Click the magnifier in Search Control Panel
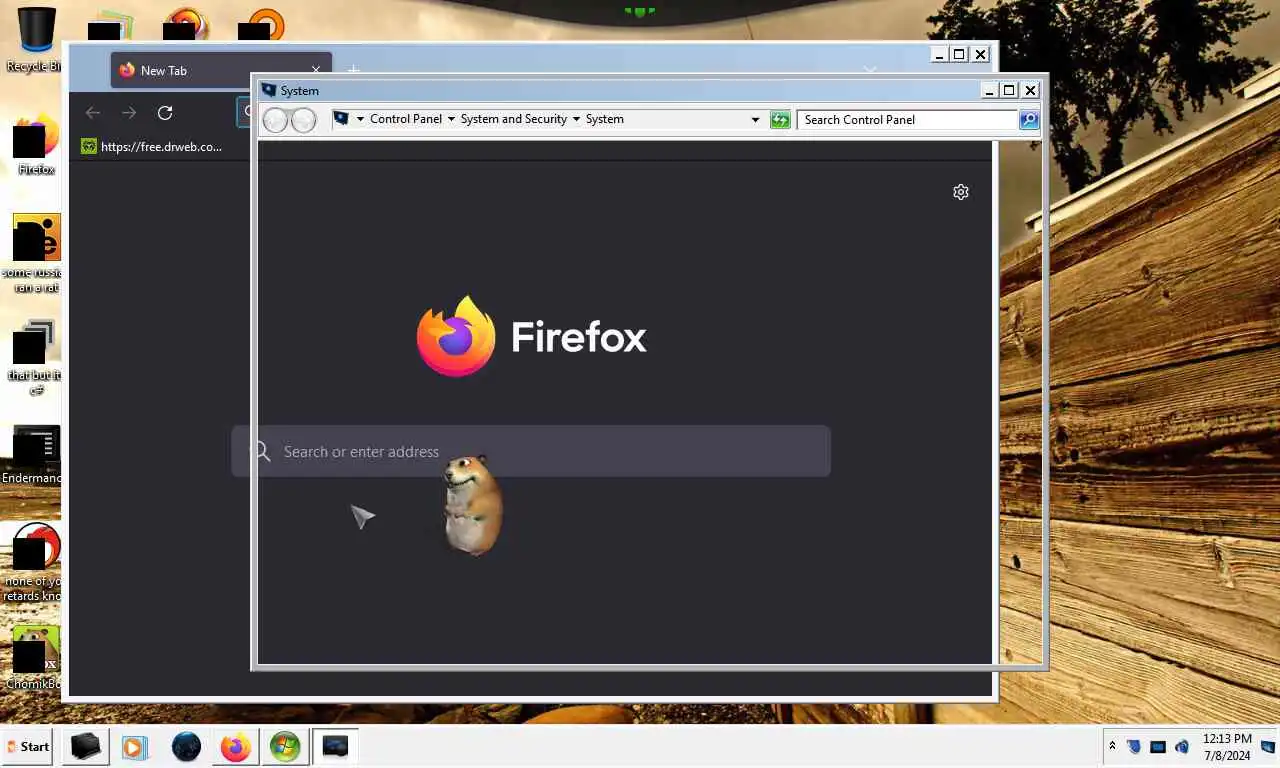Image resolution: width=1280 pixels, height=768 pixels. [x=1028, y=120]
